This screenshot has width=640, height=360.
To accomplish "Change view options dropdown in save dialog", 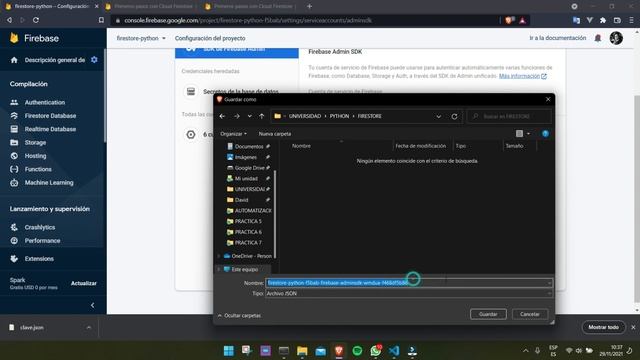I will [528, 133].
